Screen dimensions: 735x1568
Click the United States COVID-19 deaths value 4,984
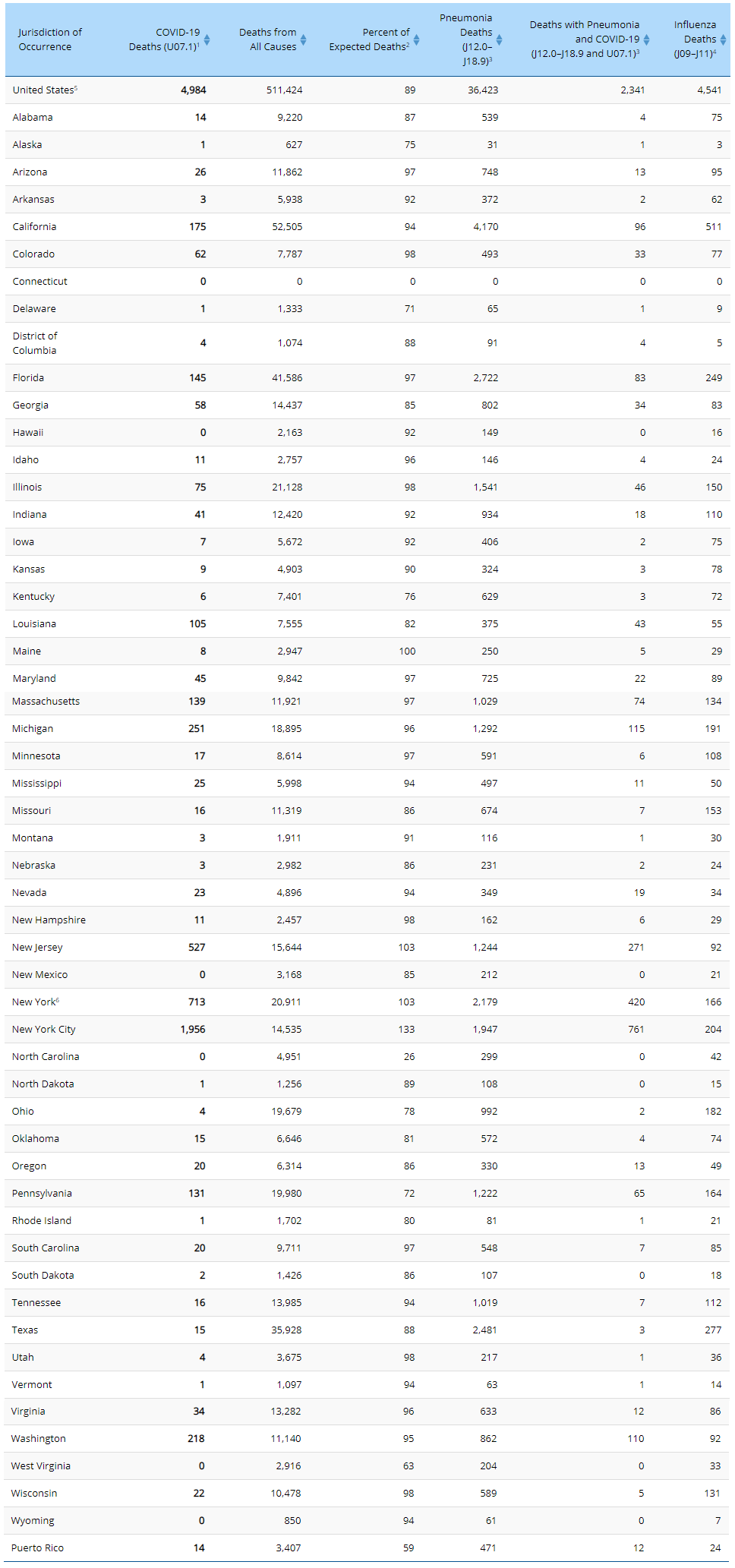193,90
